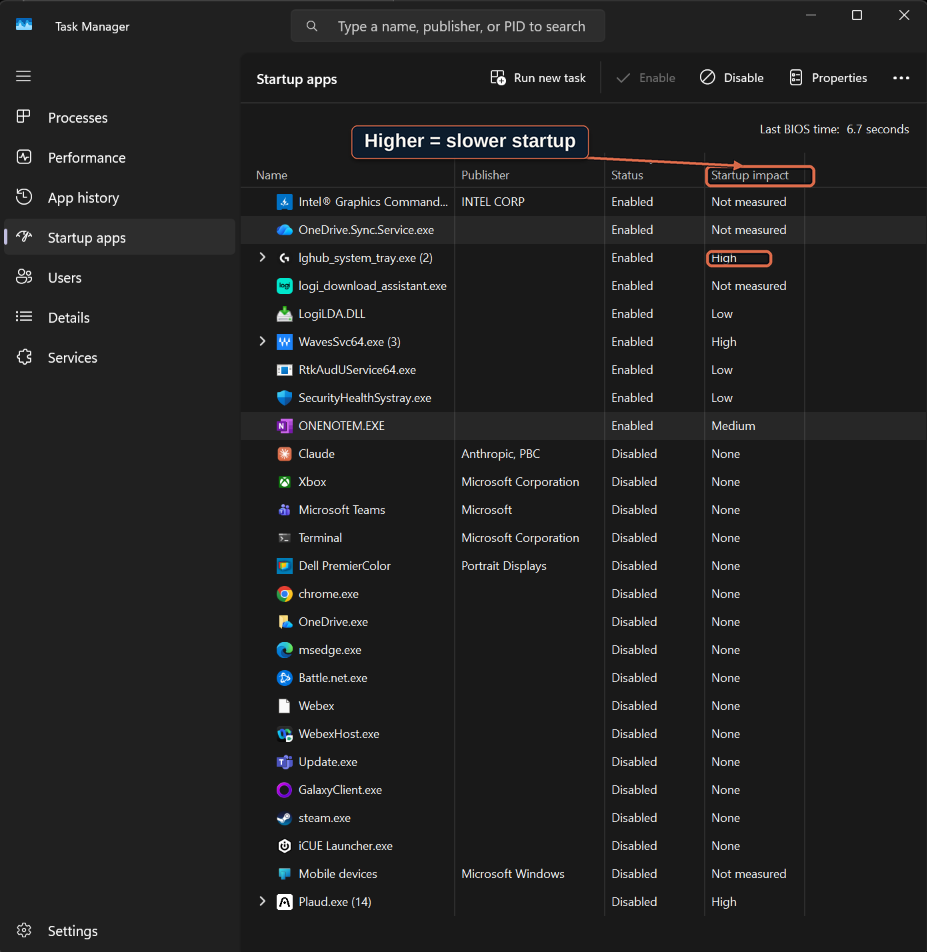
Task: Expand the Plaud.exe (14) group
Action: [262, 901]
